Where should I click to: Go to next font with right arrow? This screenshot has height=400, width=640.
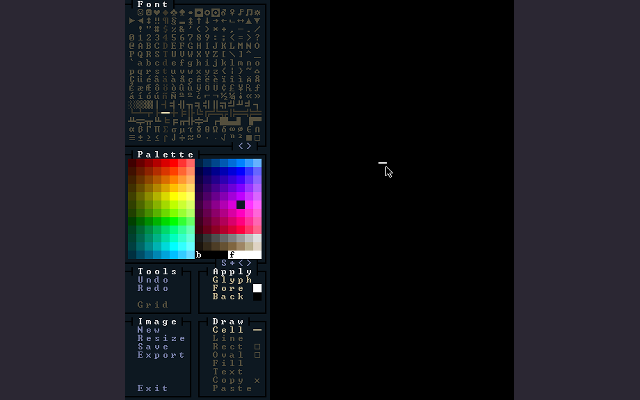pyautogui.click(x=249, y=146)
